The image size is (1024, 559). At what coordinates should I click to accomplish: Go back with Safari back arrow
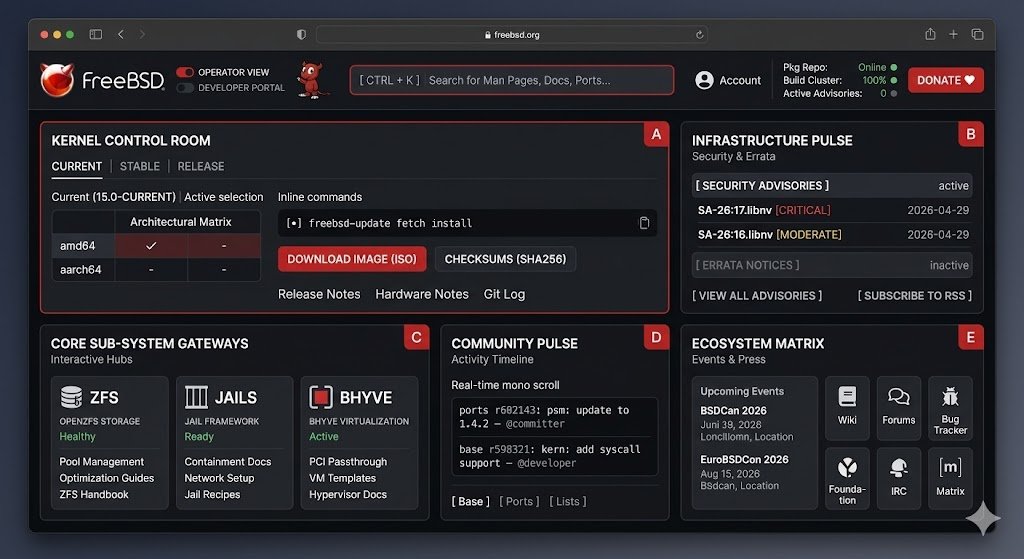coord(121,35)
